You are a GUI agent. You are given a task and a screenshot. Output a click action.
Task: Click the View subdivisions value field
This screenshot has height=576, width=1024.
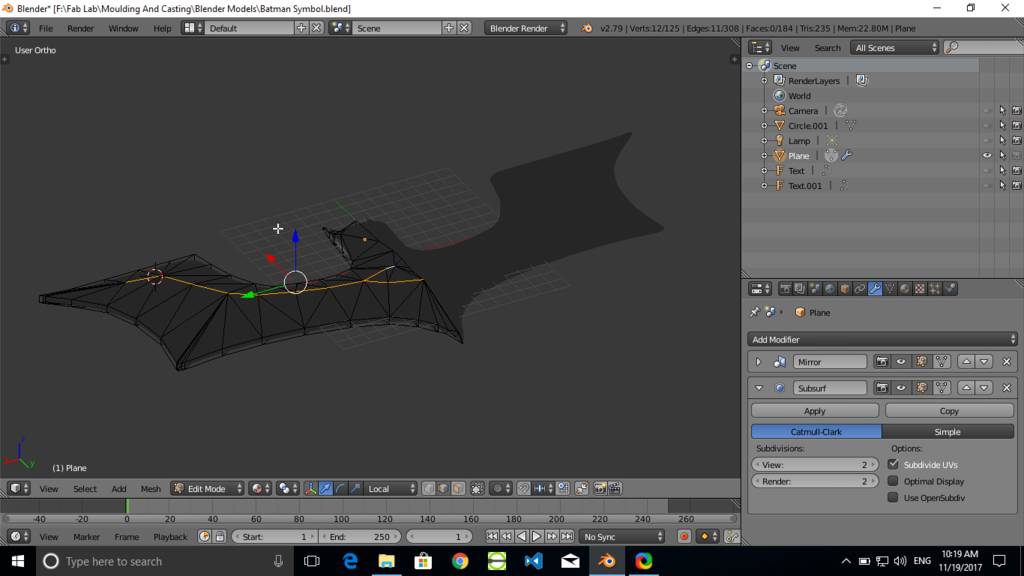815,465
